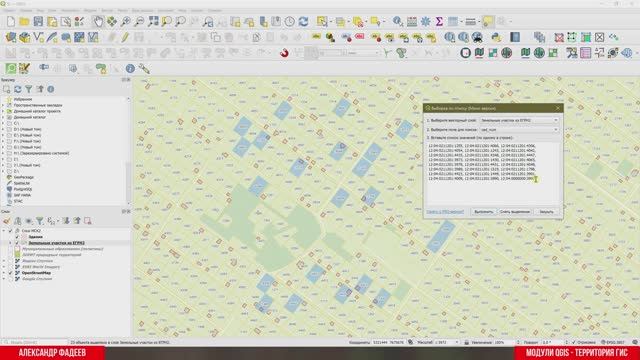Open the Растр menu
The image size is (640, 360).
[122, 10]
